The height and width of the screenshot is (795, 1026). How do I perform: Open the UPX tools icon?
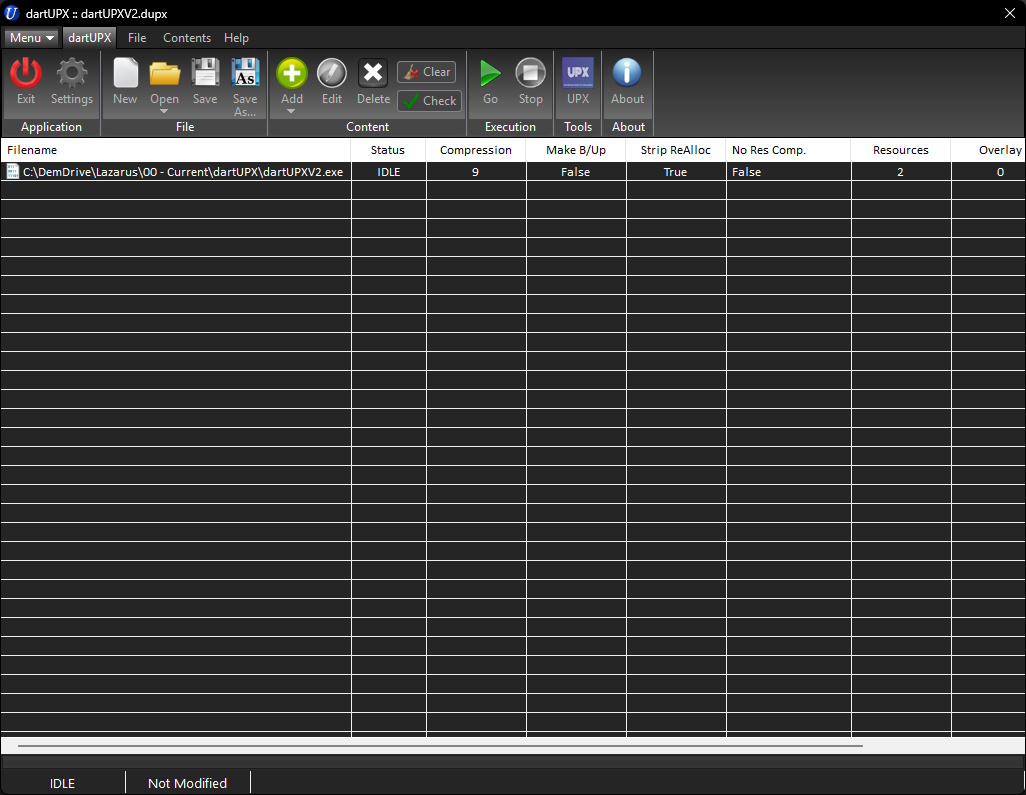pyautogui.click(x=578, y=73)
